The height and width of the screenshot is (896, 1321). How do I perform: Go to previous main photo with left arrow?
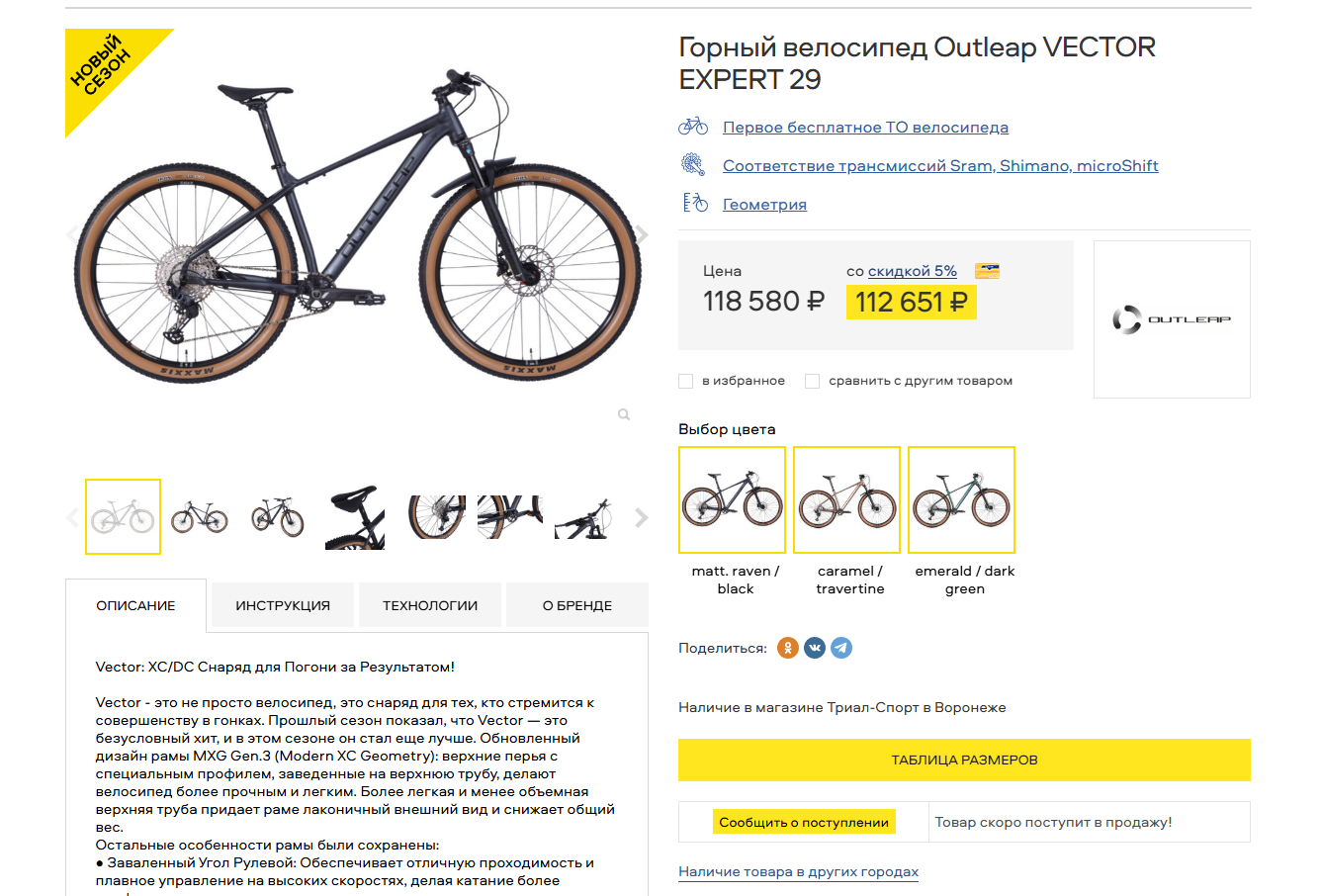pyautogui.click(x=71, y=234)
